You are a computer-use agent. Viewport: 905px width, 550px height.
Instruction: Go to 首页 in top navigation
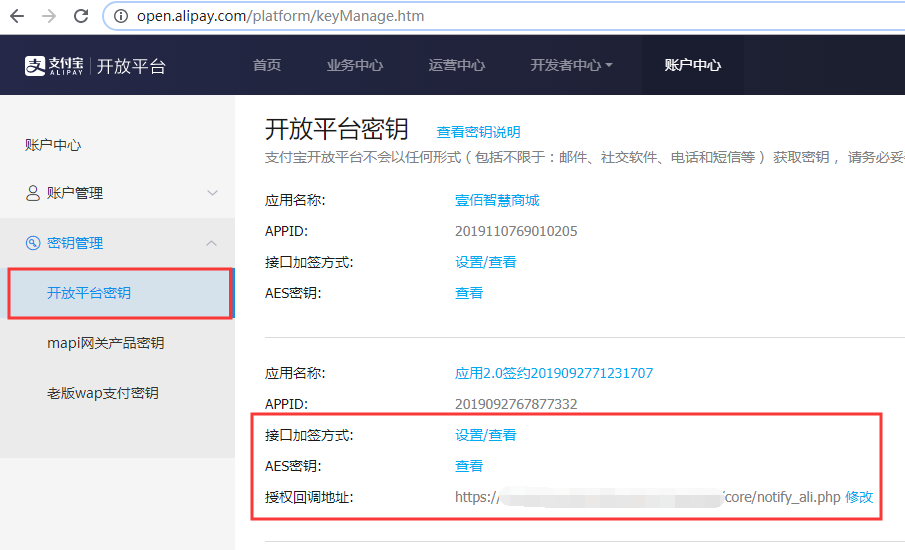click(x=267, y=65)
